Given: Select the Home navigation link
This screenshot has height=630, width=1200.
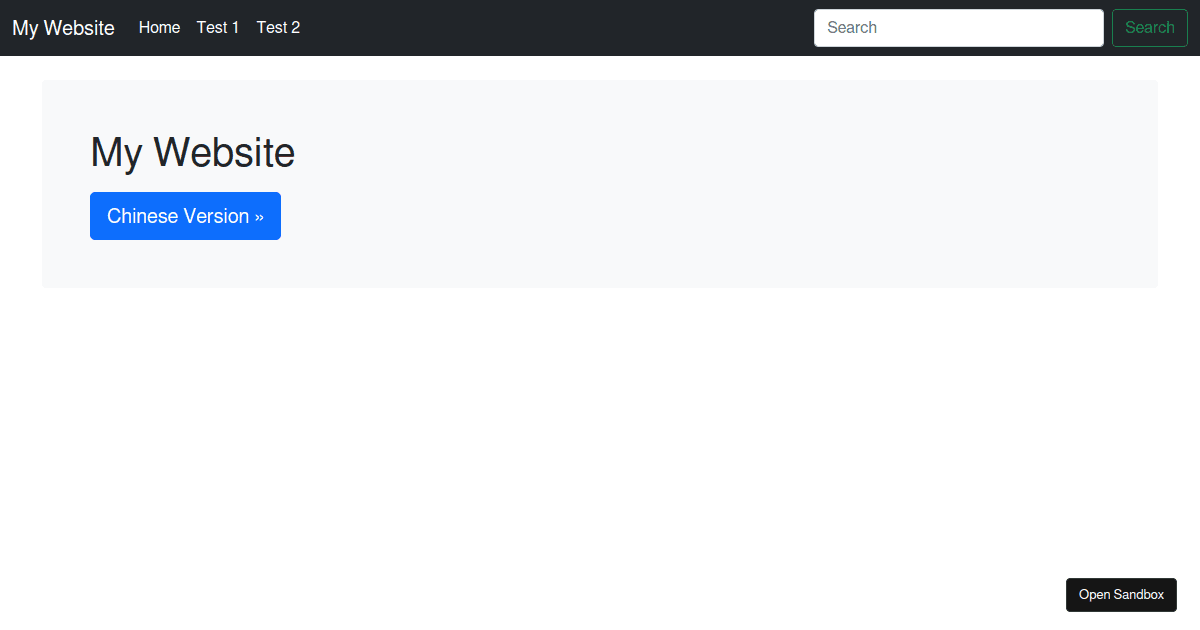Looking at the screenshot, I should [159, 27].
